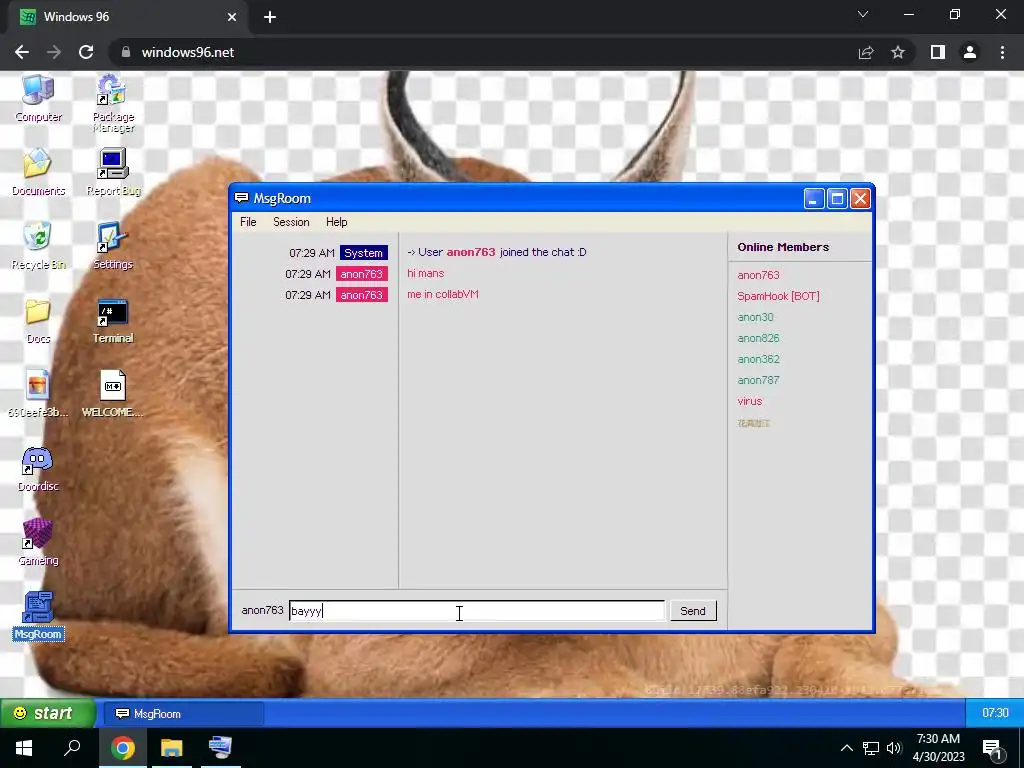This screenshot has width=1024, height=768.
Task: Close the Windows 96 browser tab
Action: point(232,17)
